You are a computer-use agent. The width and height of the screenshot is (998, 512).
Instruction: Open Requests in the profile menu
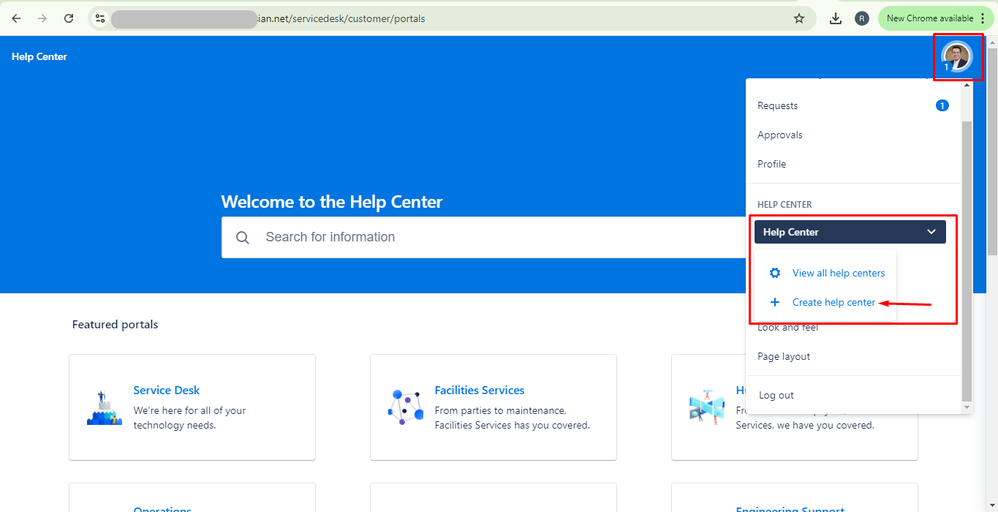(x=777, y=106)
